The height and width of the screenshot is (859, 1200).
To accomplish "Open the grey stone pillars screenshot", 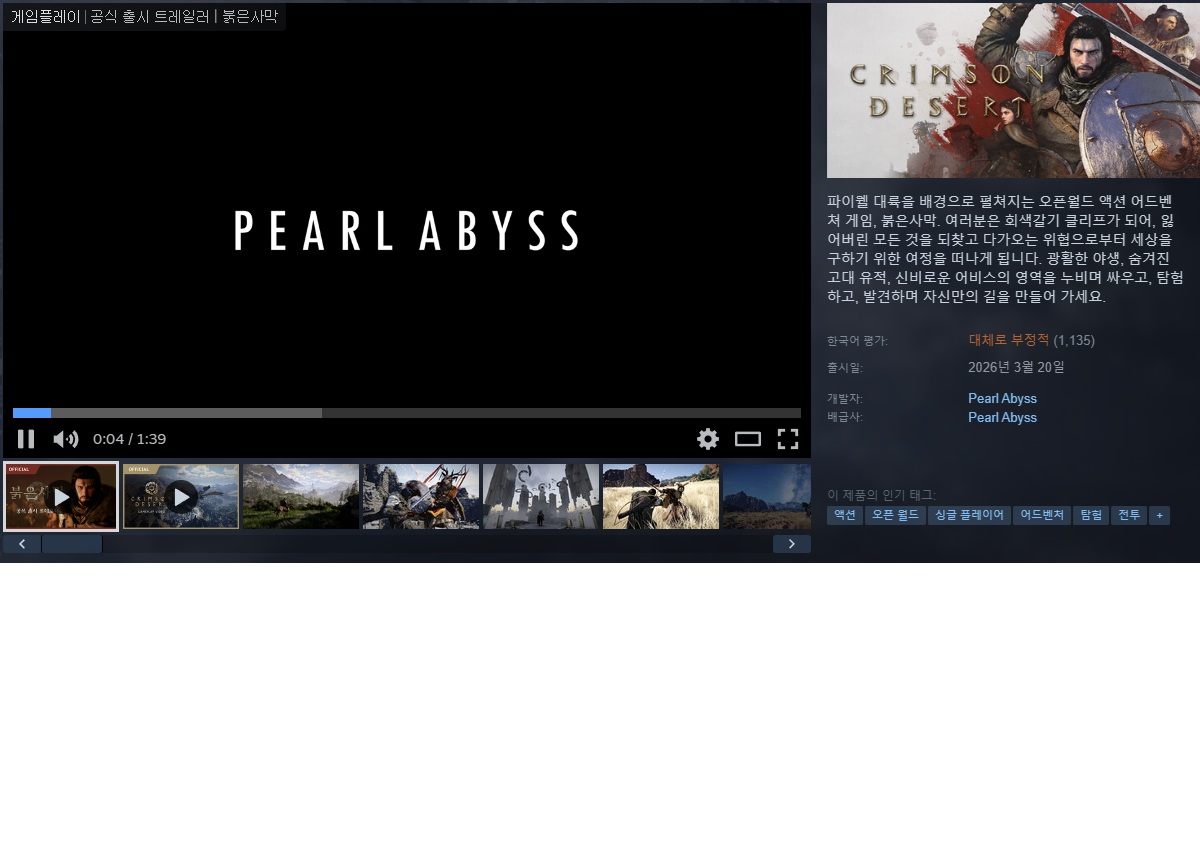I will pyautogui.click(x=541, y=497).
